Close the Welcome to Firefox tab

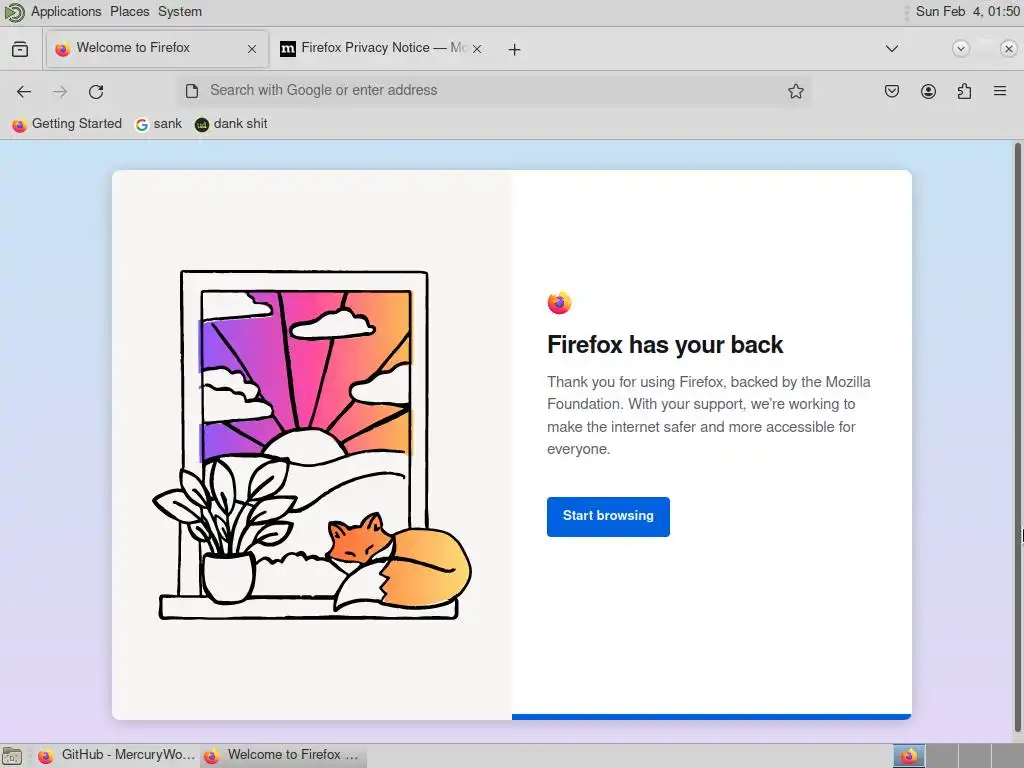[x=251, y=49]
